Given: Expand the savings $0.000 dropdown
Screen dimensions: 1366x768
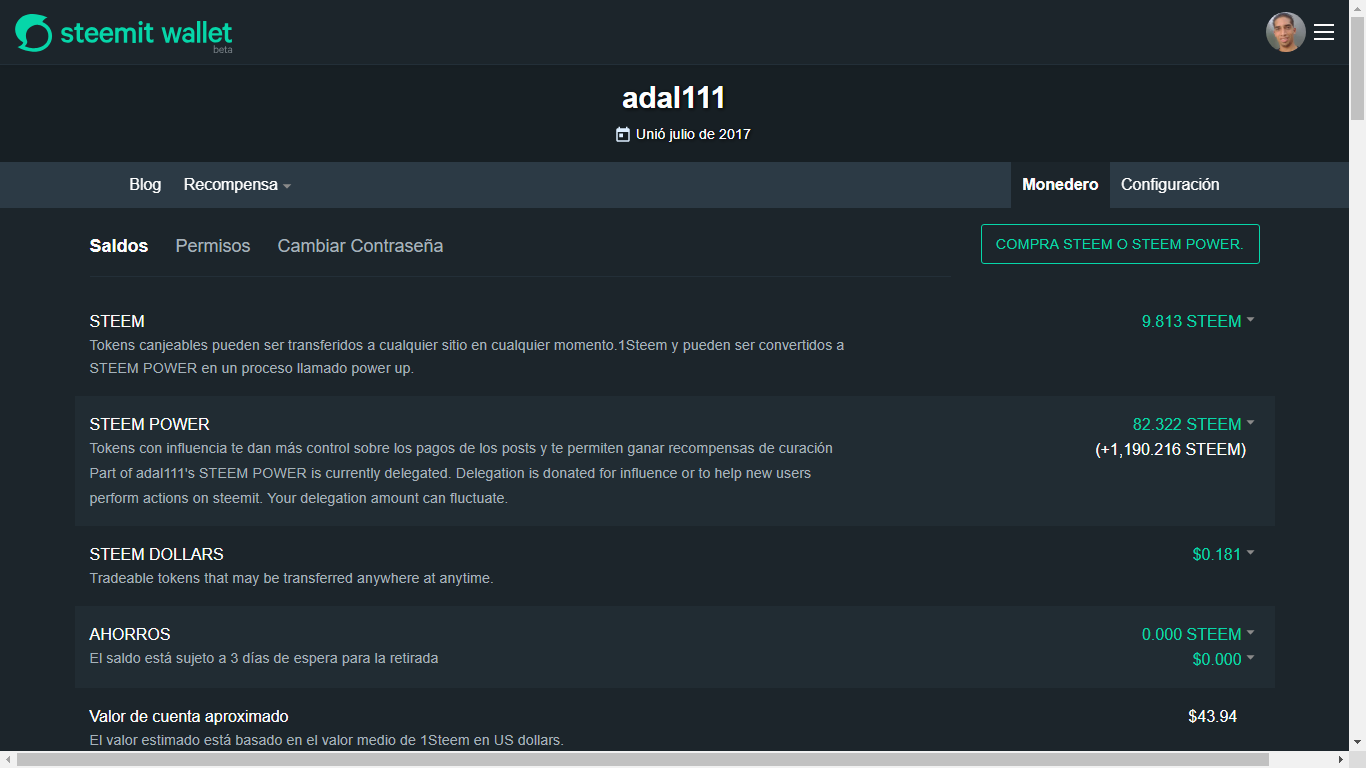Looking at the screenshot, I should [1223, 659].
